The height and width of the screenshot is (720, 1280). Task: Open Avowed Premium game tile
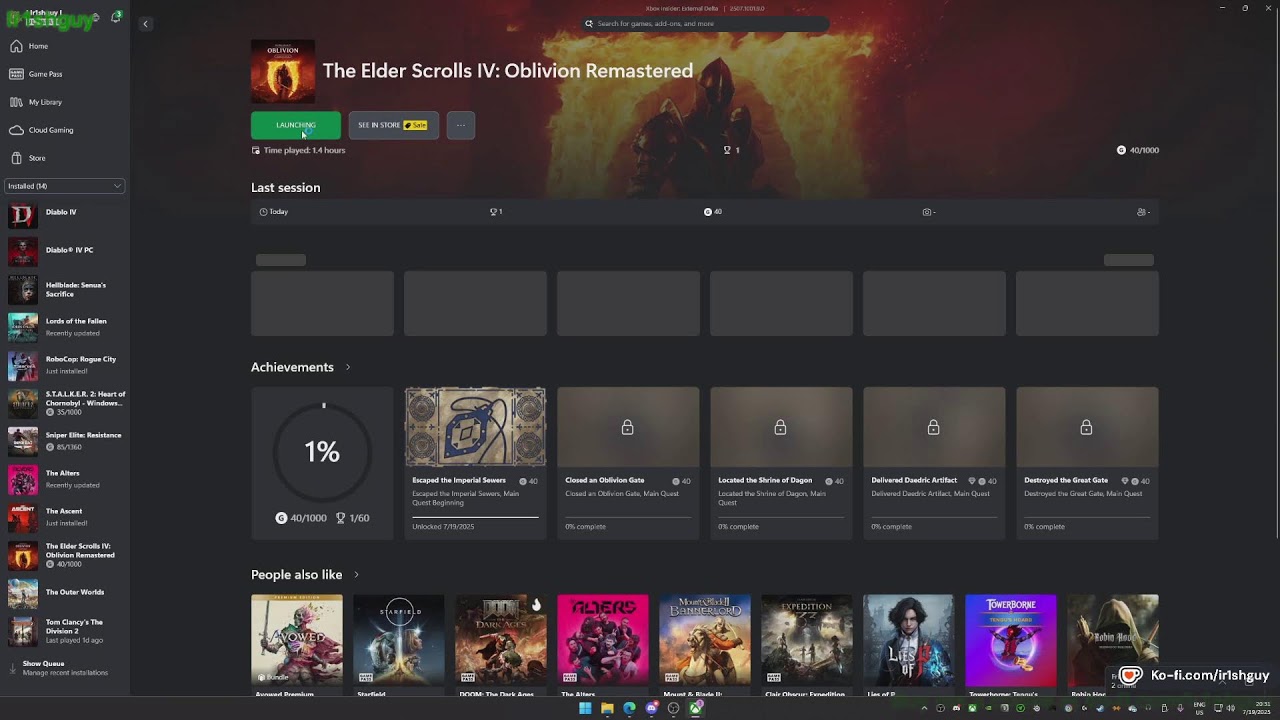(297, 645)
